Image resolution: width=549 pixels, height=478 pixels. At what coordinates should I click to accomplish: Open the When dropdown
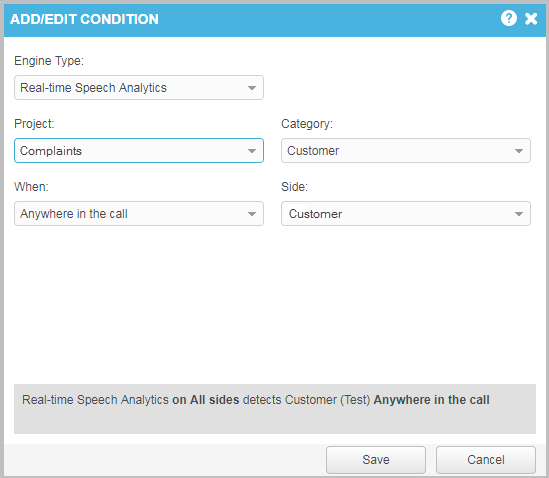139,214
